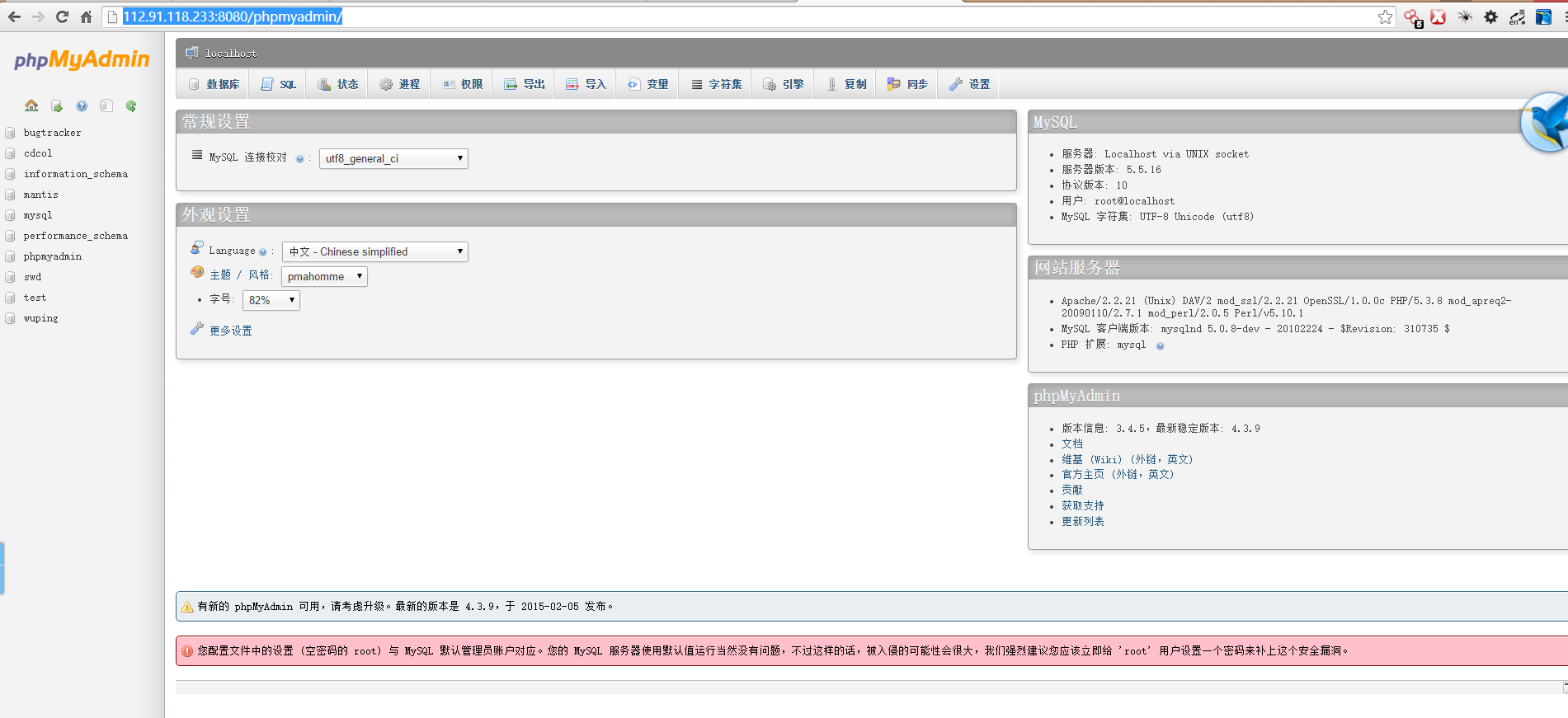1568x718 pixels.
Task: Open the MySQL connection collation dropdown
Action: click(x=393, y=158)
